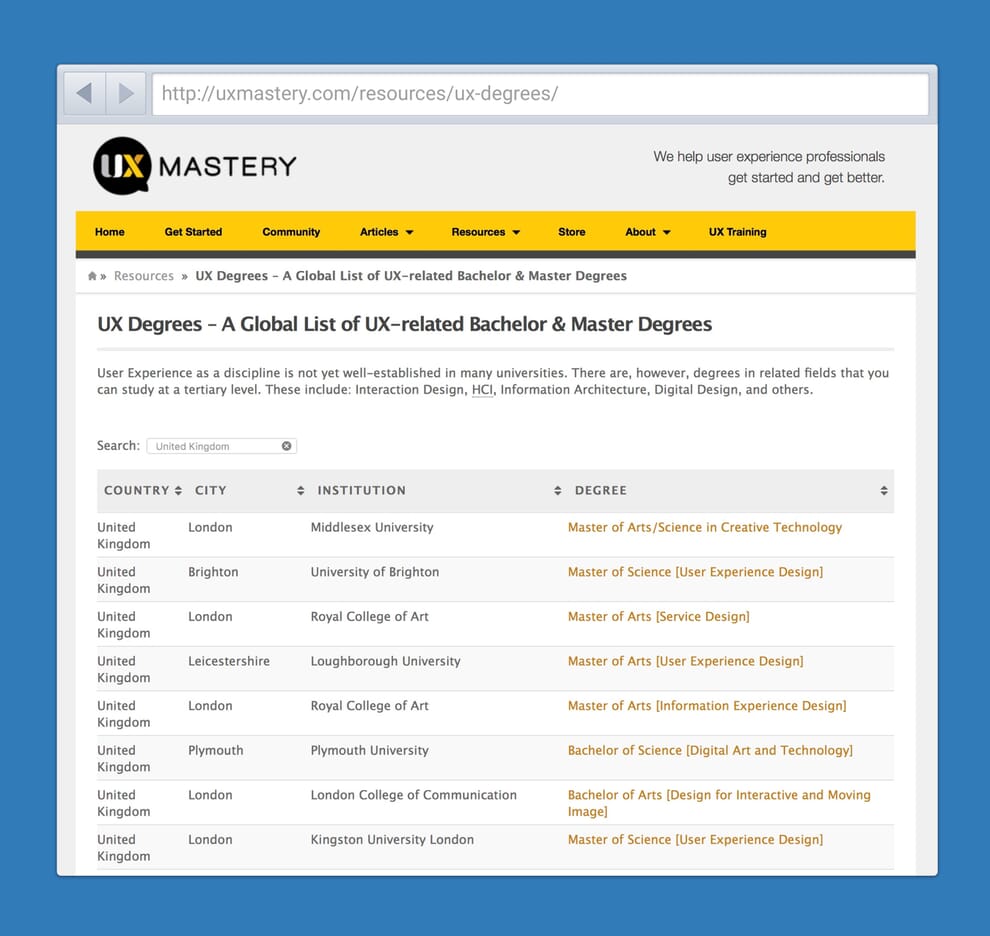Go to the Community menu item
The image size is (990, 936).
pyautogui.click(x=291, y=232)
